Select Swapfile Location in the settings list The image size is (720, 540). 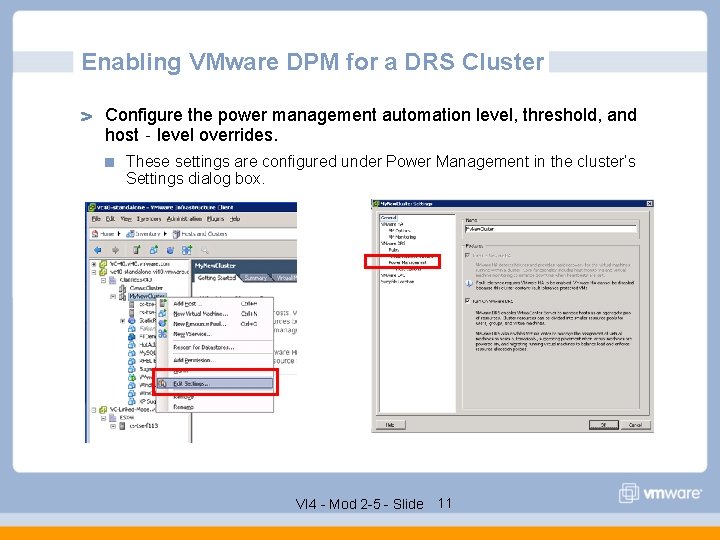click(397, 281)
